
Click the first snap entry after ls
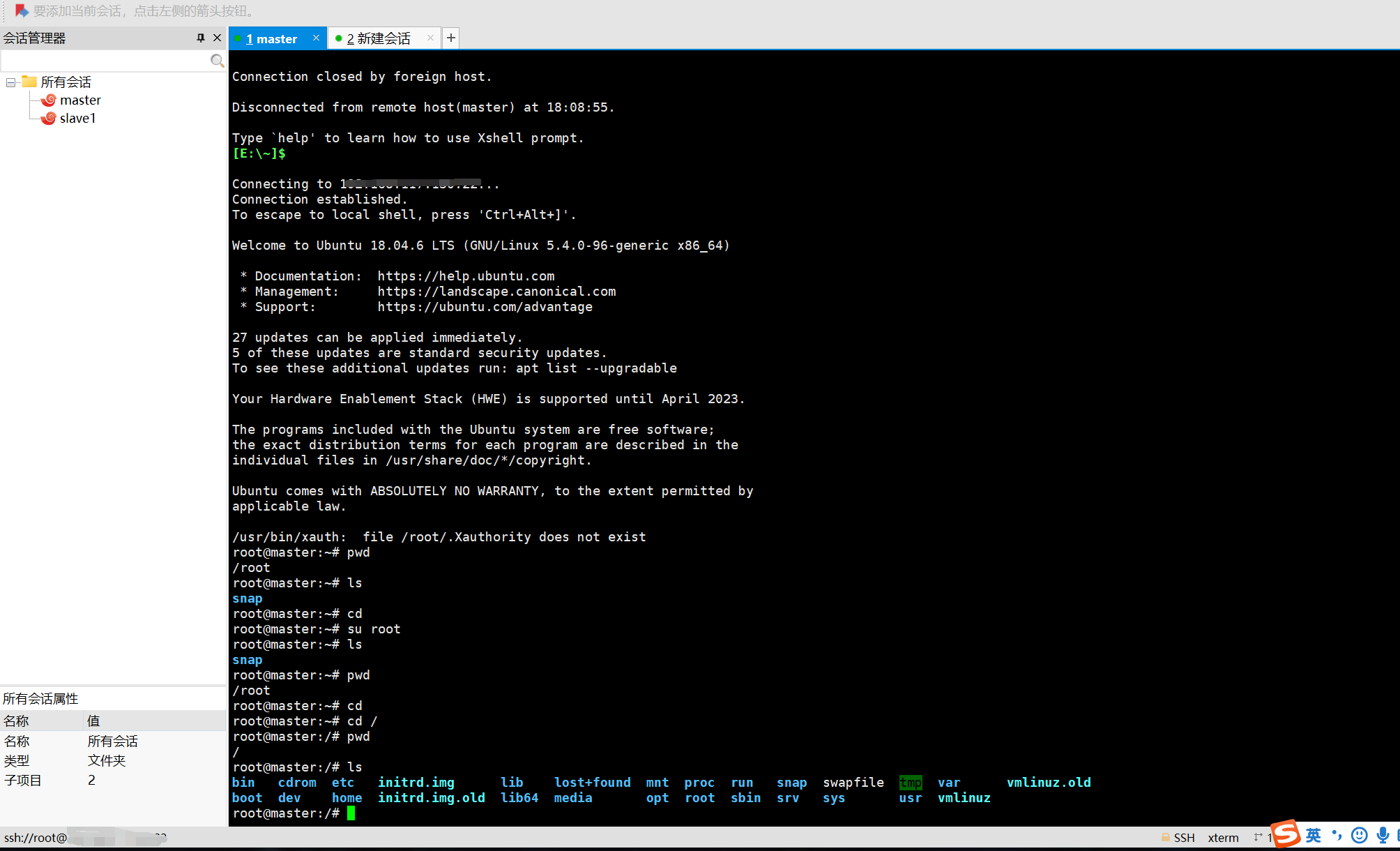click(248, 598)
